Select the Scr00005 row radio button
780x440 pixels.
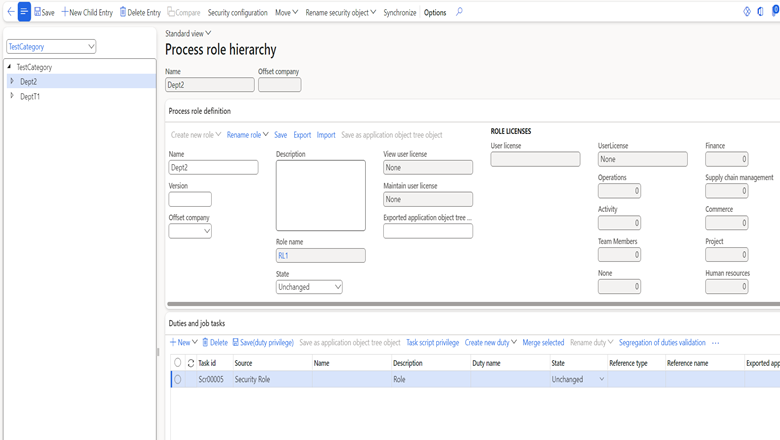click(178, 379)
